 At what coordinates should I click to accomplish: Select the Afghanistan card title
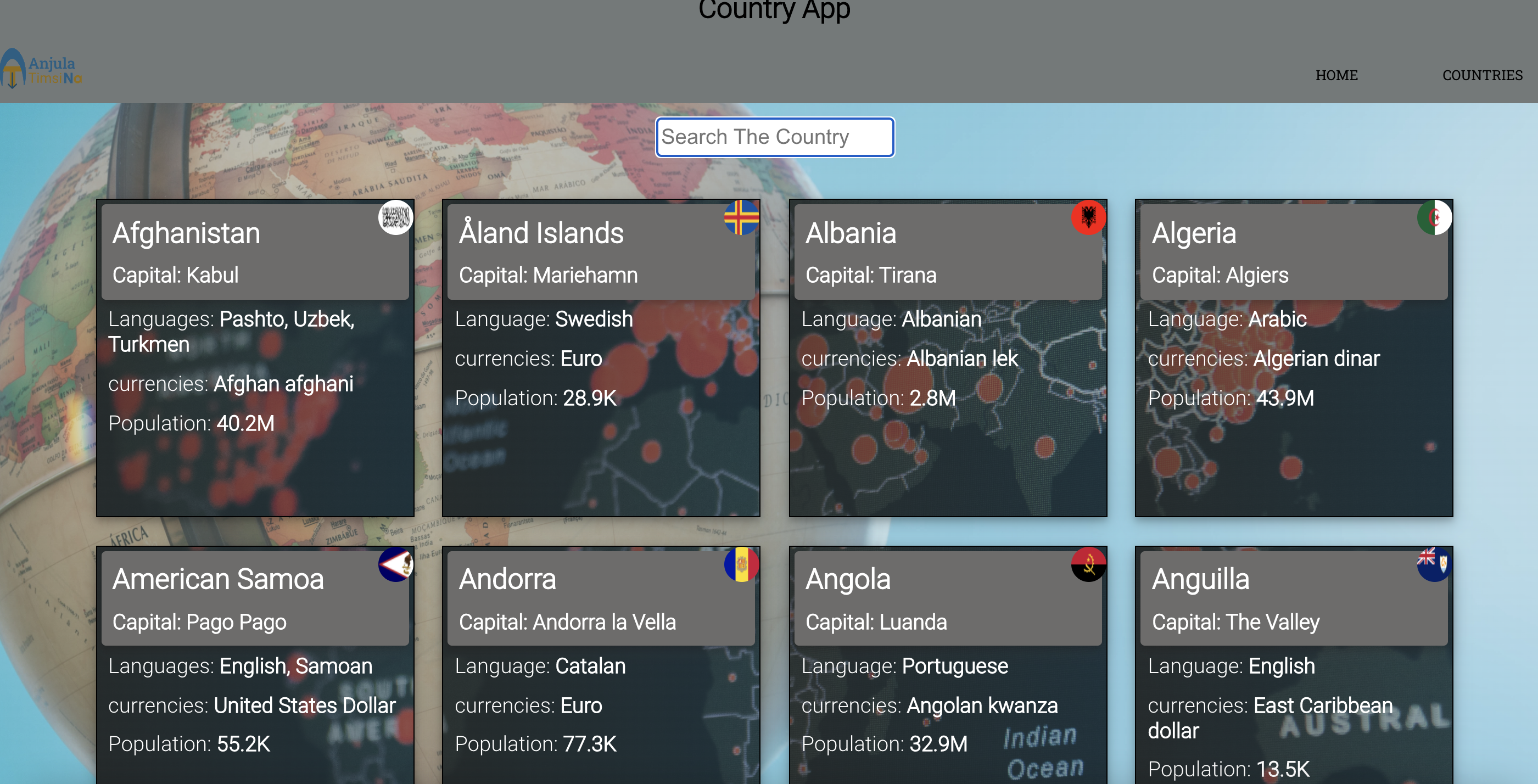[x=186, y=233]
